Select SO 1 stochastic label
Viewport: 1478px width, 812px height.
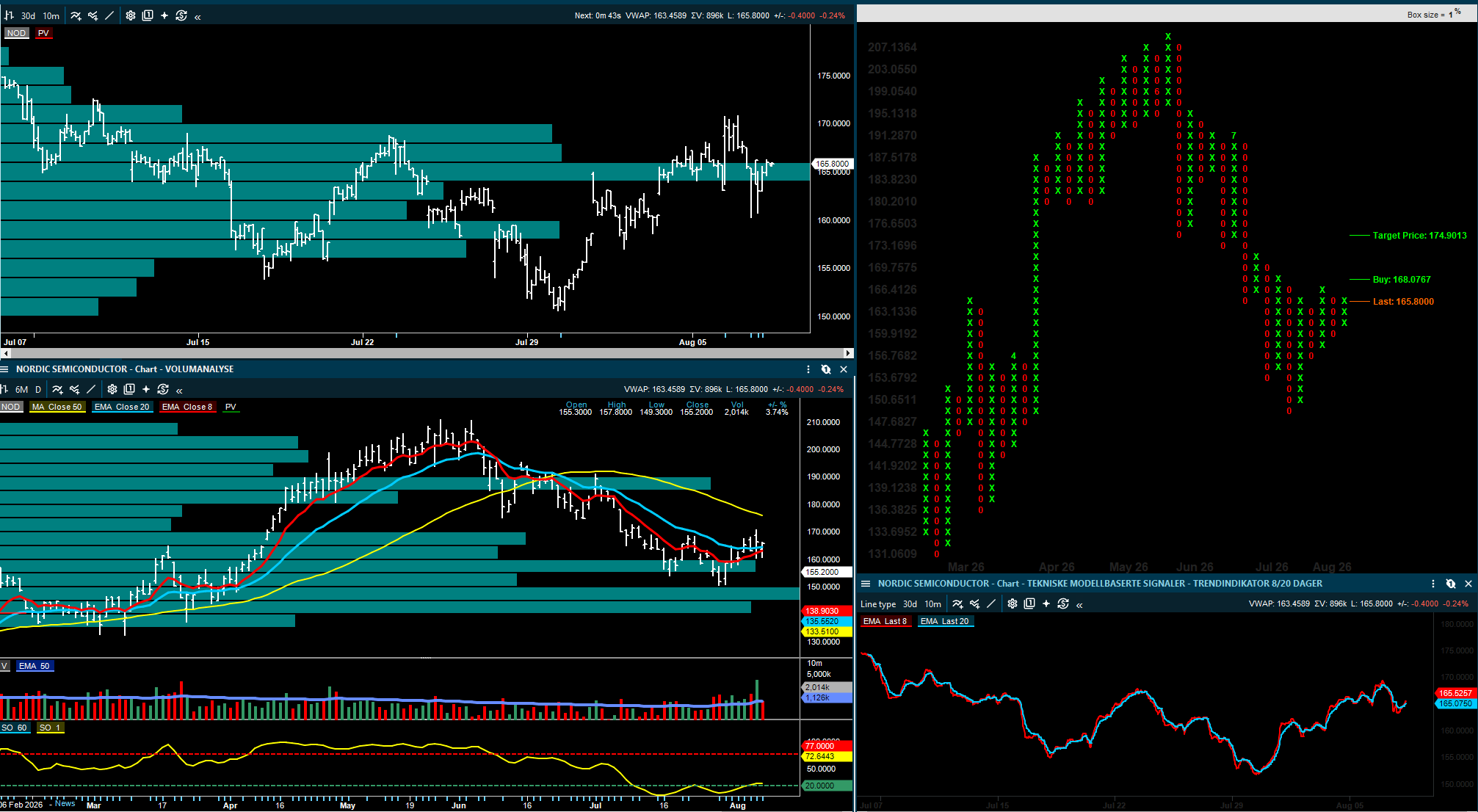(51, 728)
